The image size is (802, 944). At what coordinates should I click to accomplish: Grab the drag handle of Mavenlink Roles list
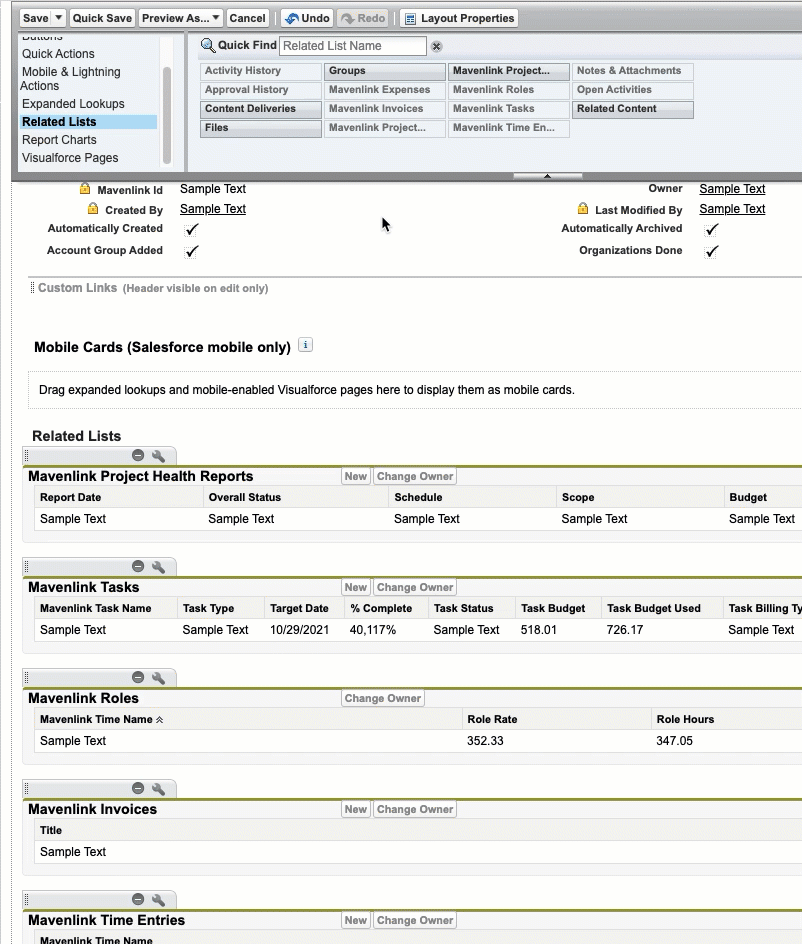point(26,677)
